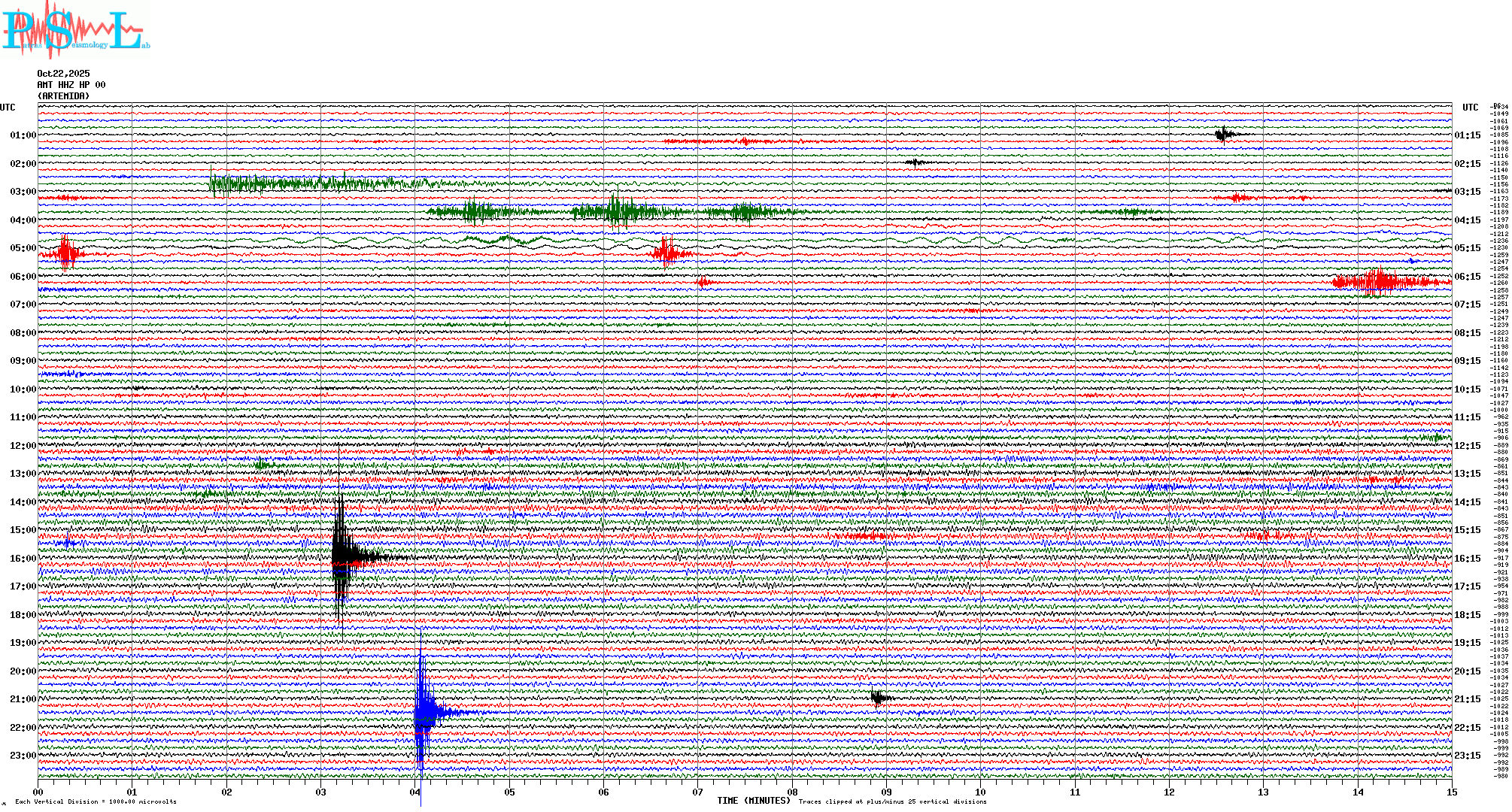
Task: Click the 08:15 label on right axis
Action: point(1467,333)
